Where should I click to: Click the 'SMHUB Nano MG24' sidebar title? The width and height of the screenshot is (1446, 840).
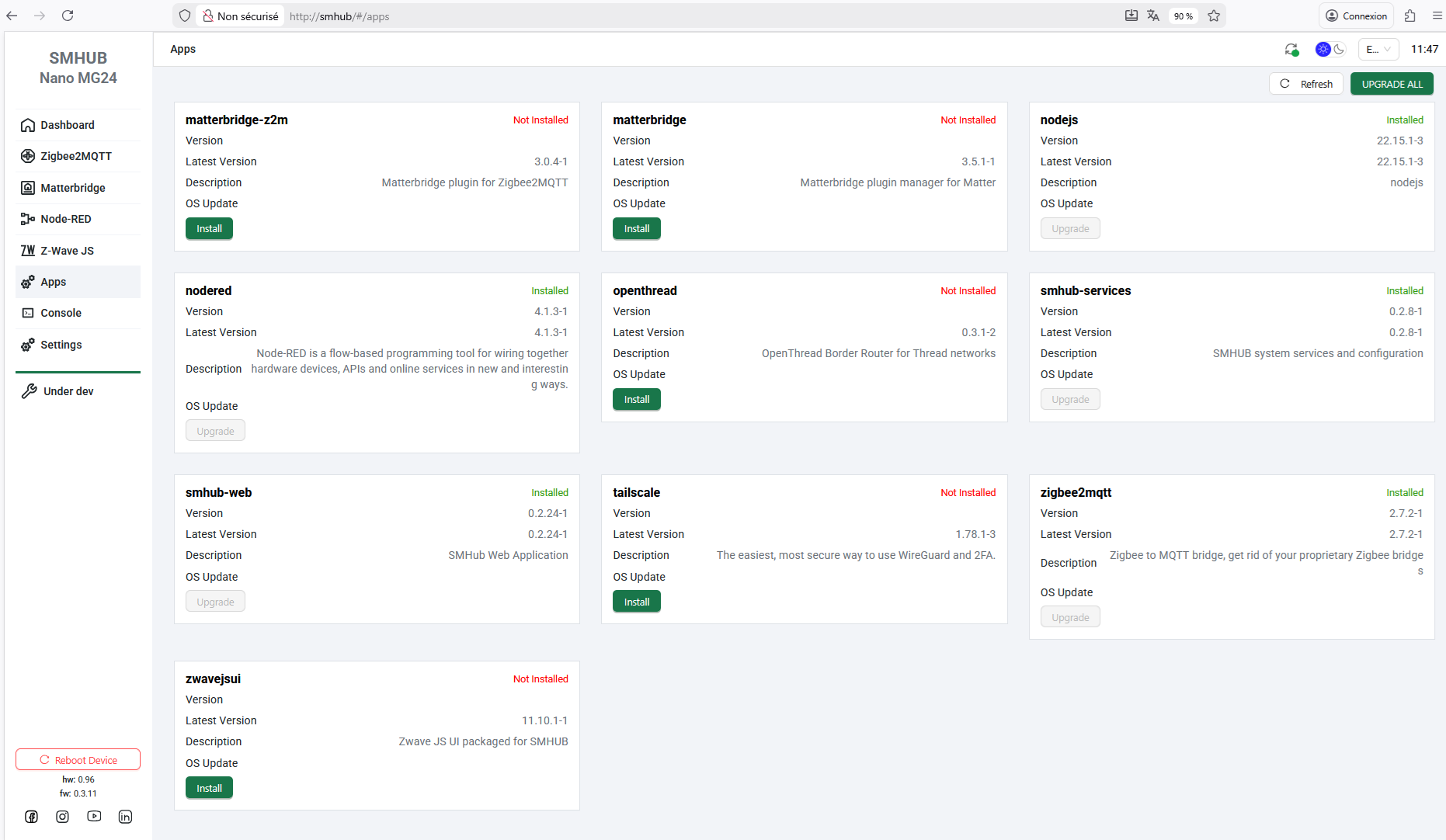coord(78,68)
